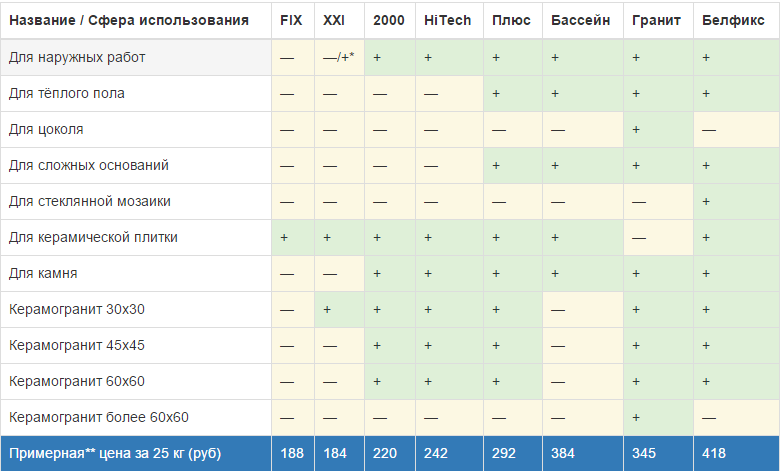Click the 'Для наружных работ' row label
Viewport: 781px width, 471px height.
77,58
